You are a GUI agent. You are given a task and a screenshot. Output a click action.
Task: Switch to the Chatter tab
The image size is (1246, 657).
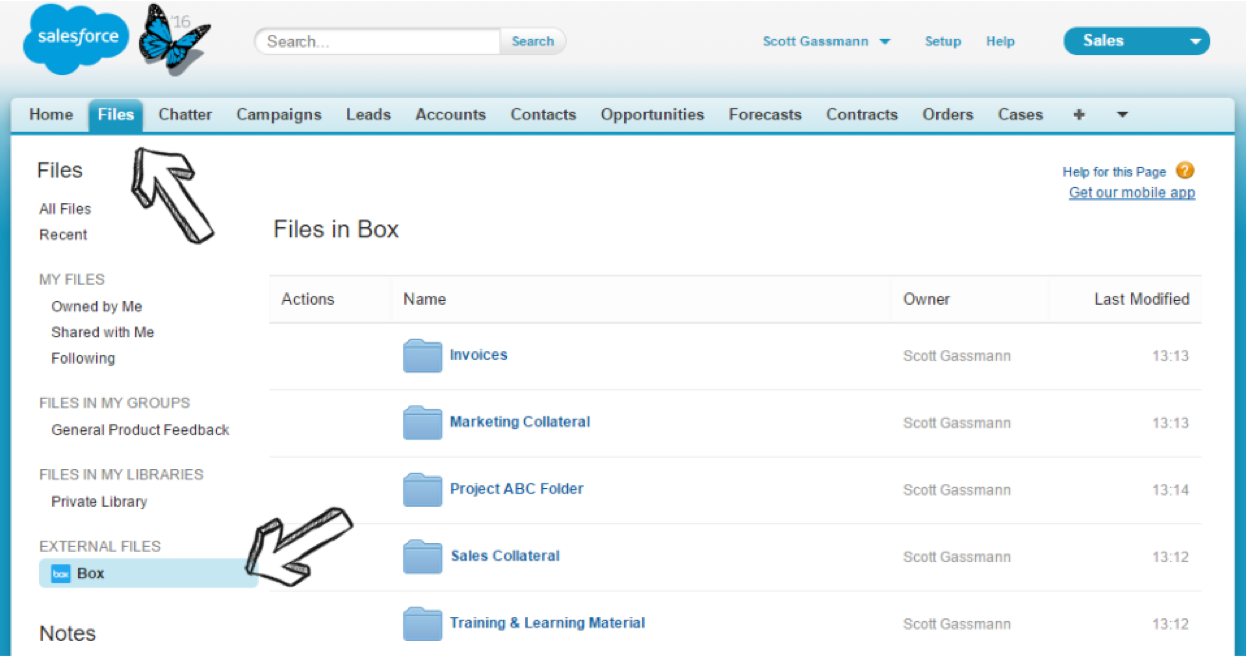185,115
